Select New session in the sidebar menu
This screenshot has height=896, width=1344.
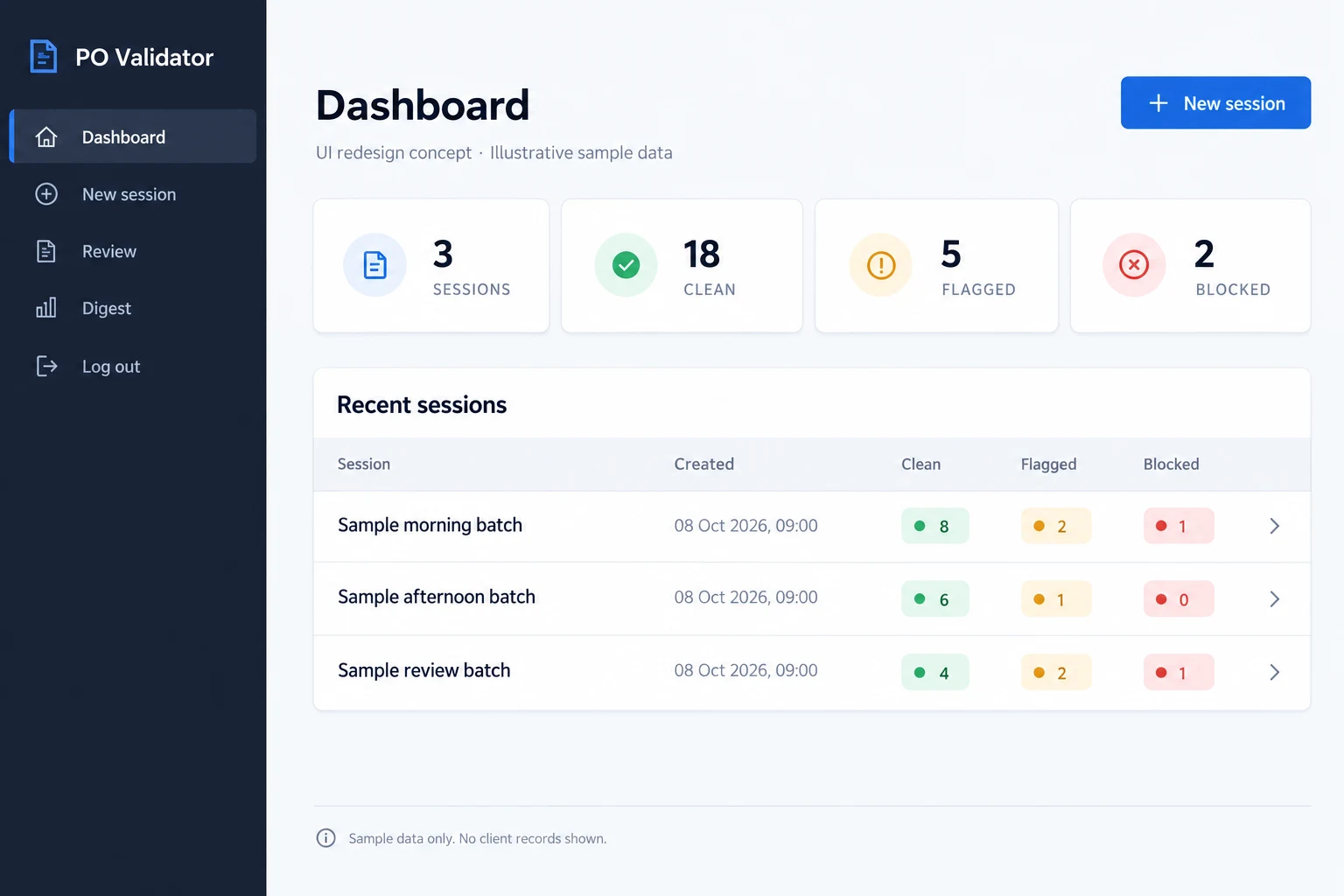tap(133, 194)
